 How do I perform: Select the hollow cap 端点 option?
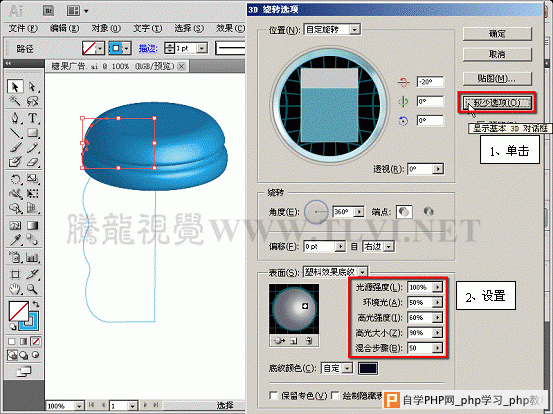(x=428, y=212)
